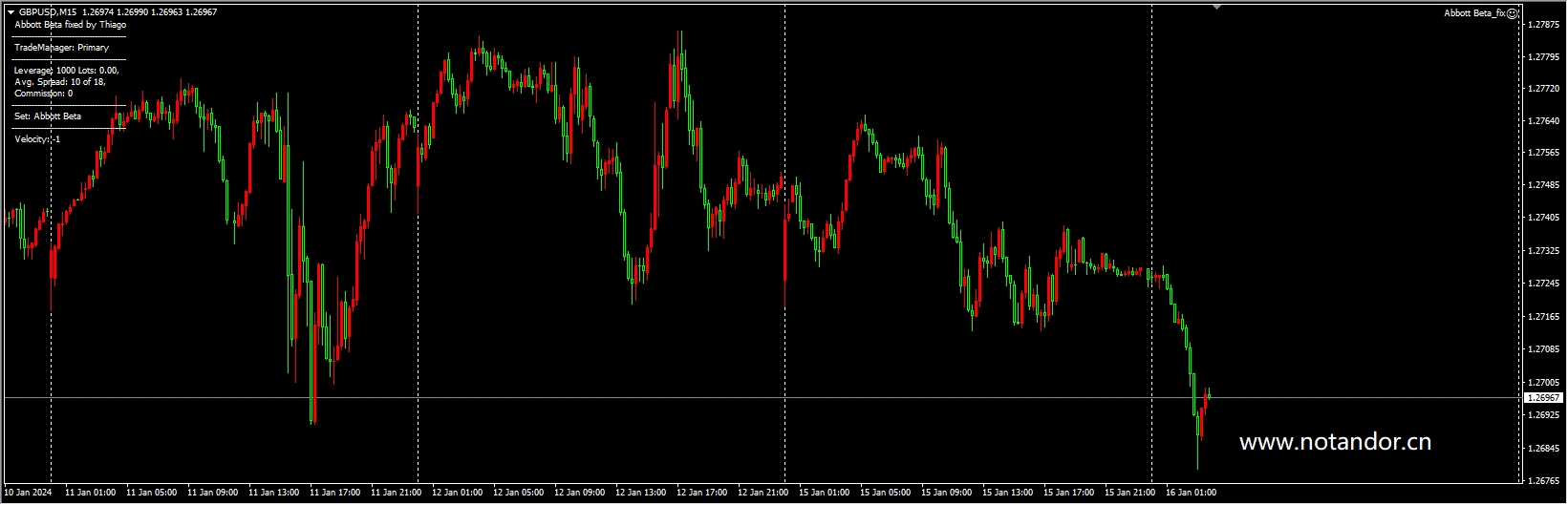Click price scale value 1.27640
Viewport: 1568px width, 505px height.
click(1544, 121)
